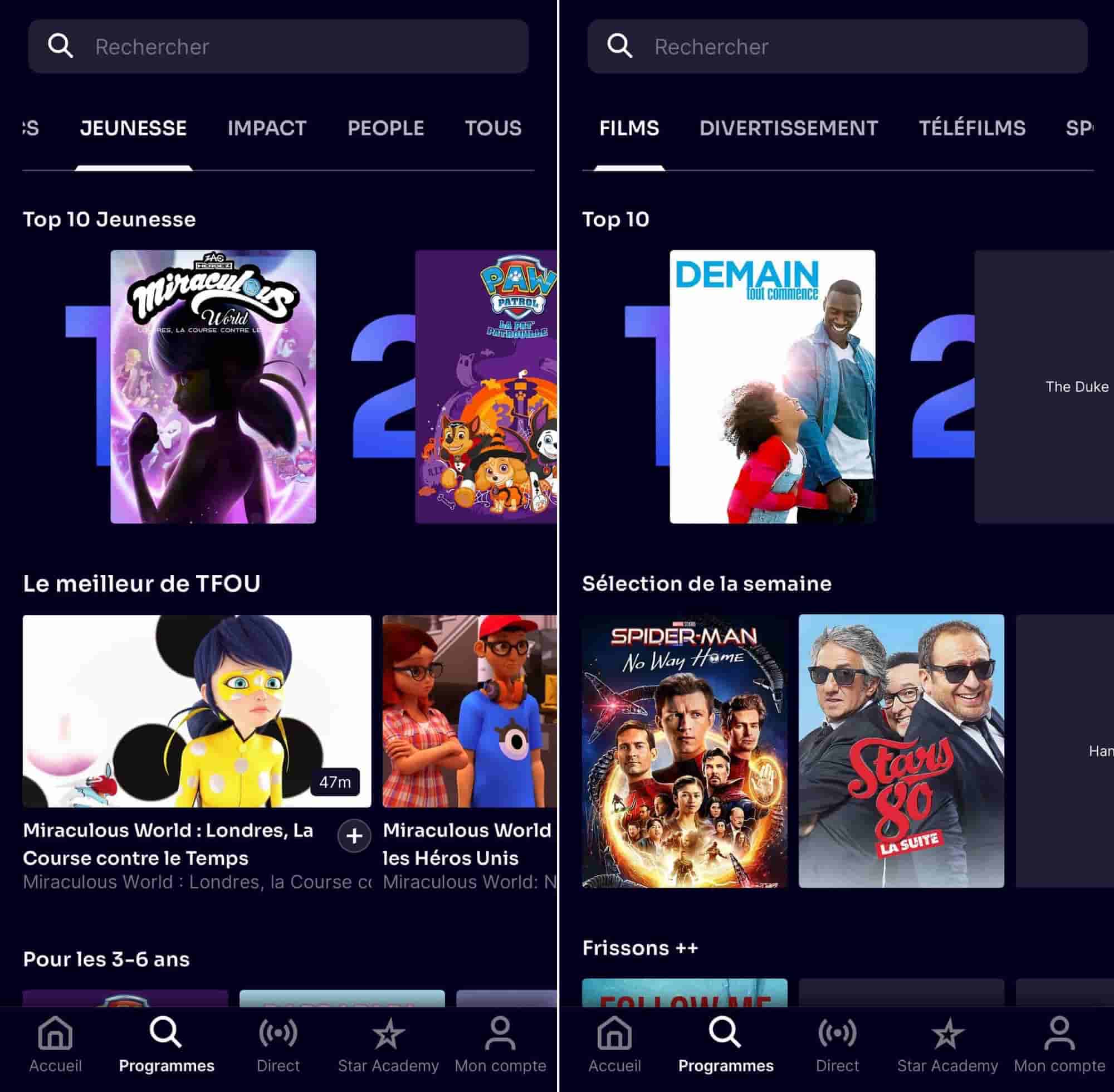Viewport: 1114px width, 1092px height.
Task: Switch to the TOUS tab
Action: pos(493,128)
